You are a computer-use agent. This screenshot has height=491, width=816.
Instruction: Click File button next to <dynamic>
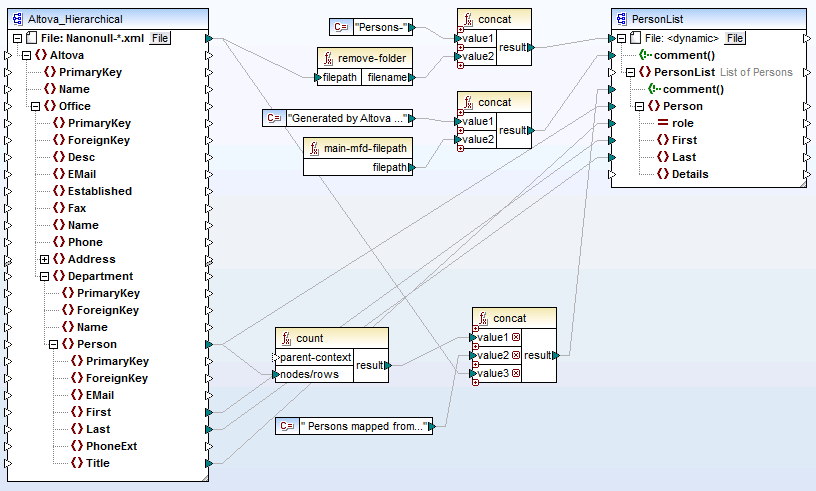[x=735, y=38]
